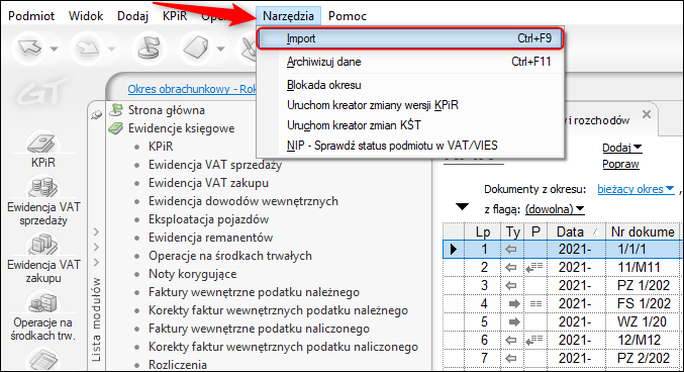Open the forward arrow history dropdown

112,48
